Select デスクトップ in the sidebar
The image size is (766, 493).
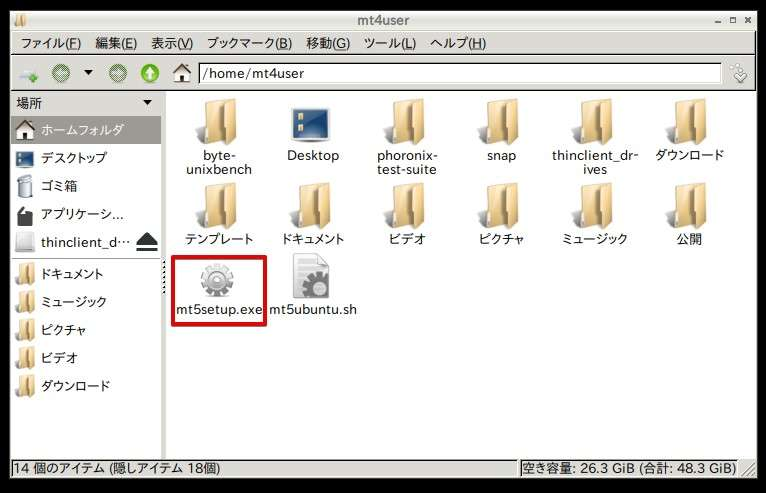point(86,158)
